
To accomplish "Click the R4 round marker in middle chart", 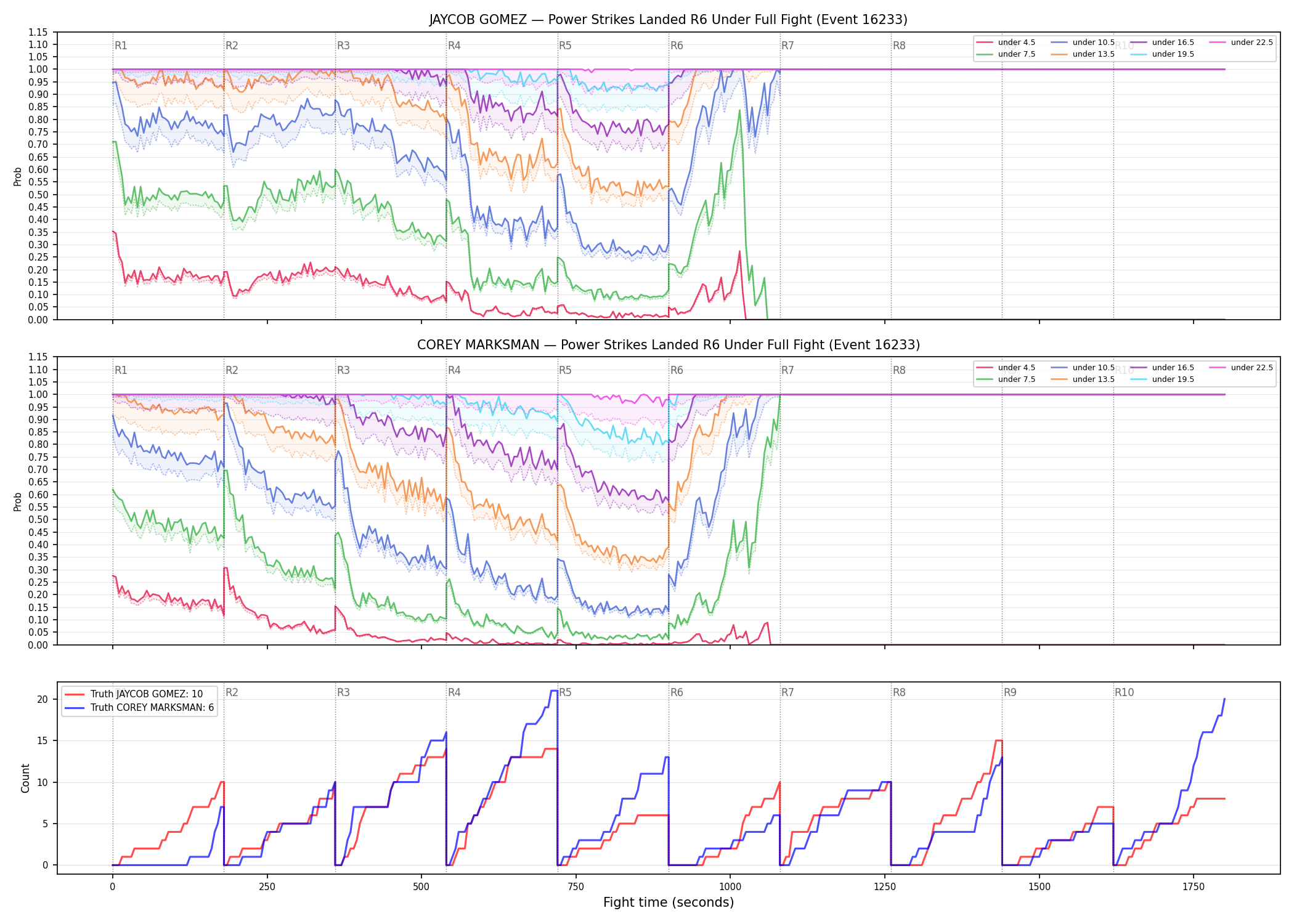I will click(x=454, y=370).
